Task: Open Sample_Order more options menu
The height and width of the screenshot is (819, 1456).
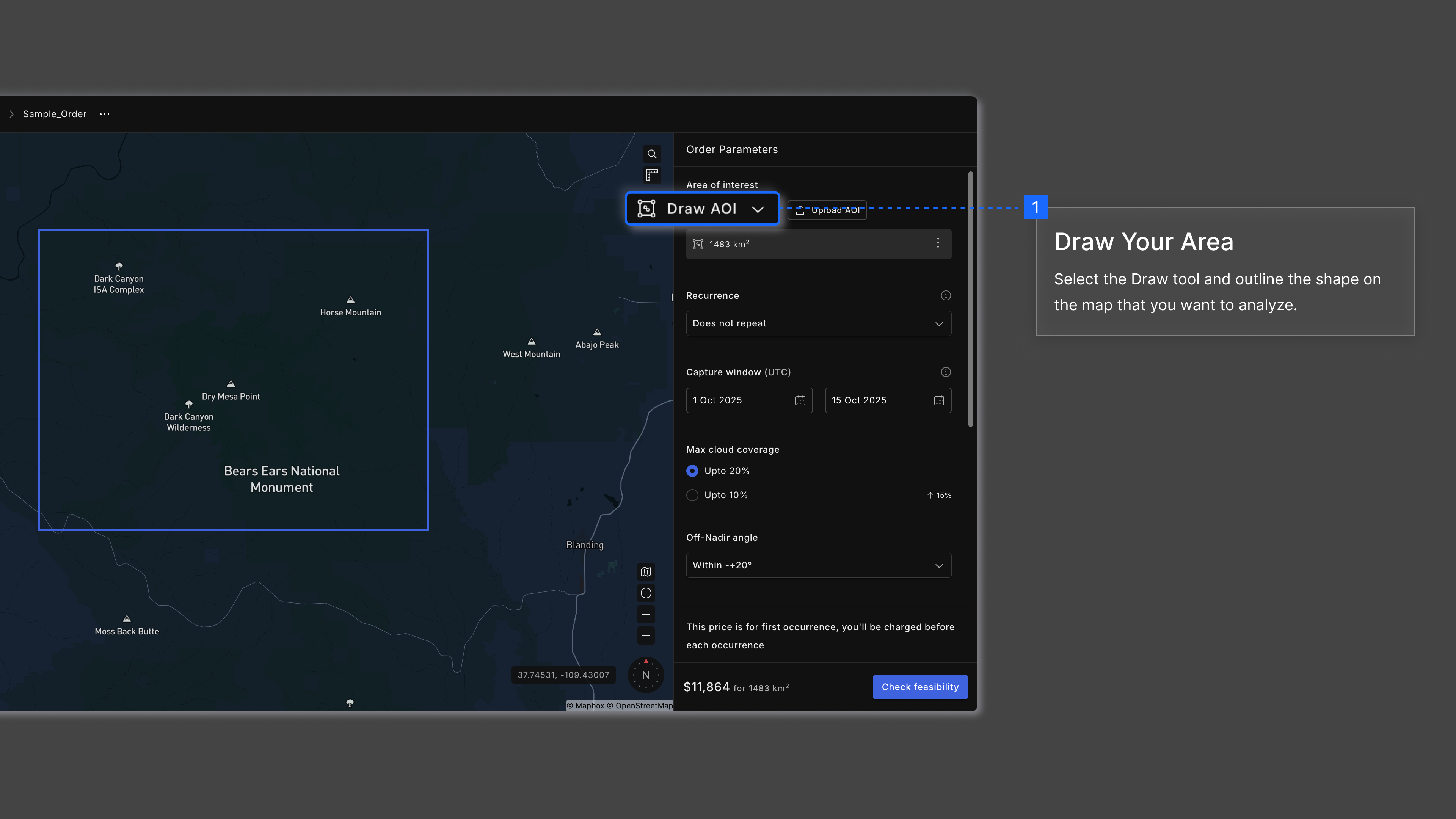Action: pos(105,114)
